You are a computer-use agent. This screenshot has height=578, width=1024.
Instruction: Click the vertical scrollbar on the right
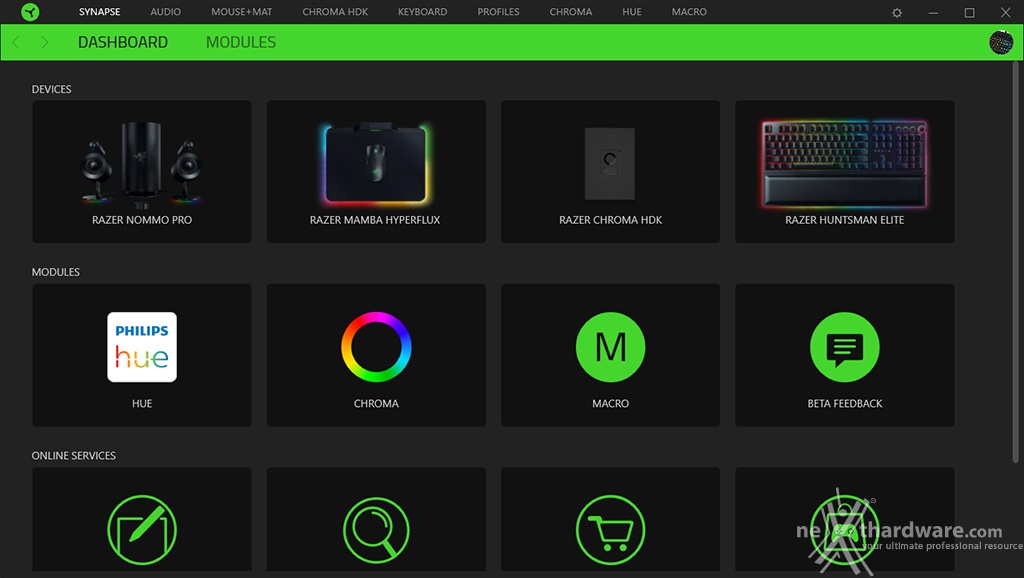(x=1016, y=261)
